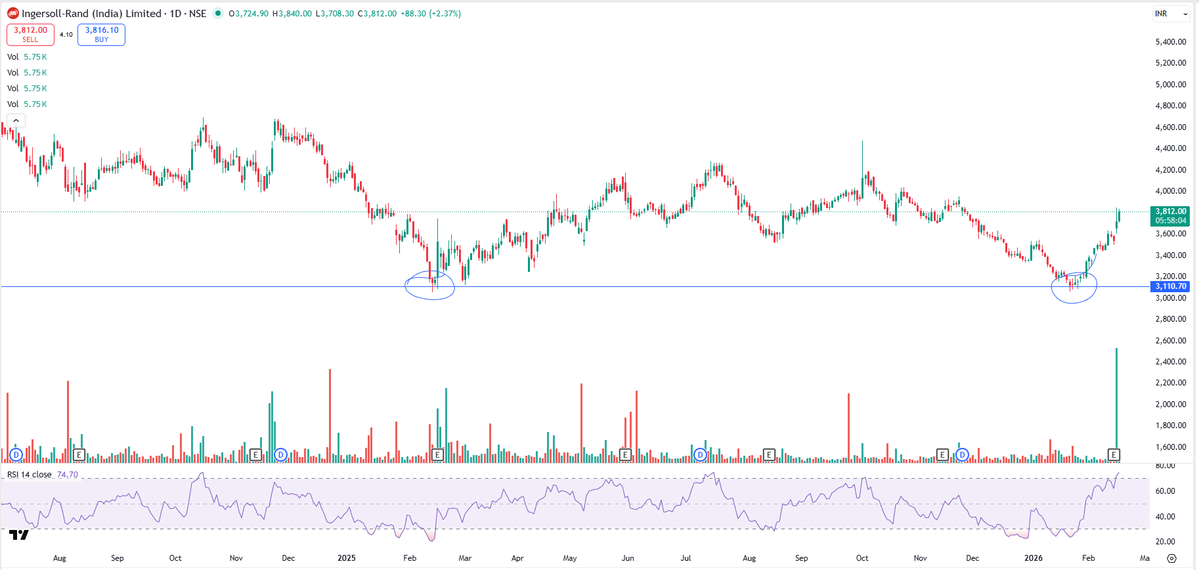This screenshot has height=570, width=1199.
Task: Click the 4,600.00 price scale label
Action: pos(1170,127)
